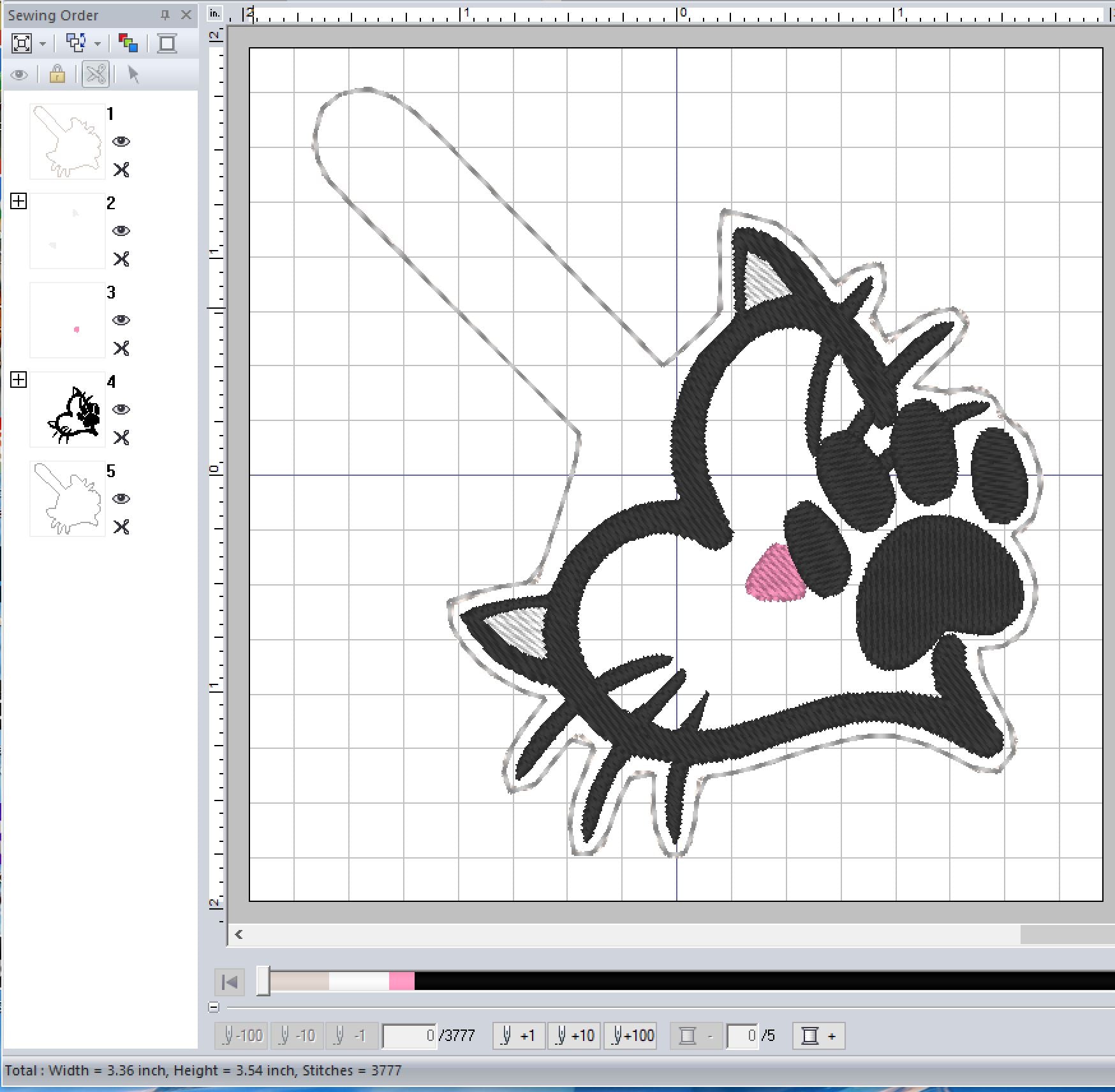Expand sewing step 4 group
The height and width of the screenshot is (1092, 1115).
18,380
